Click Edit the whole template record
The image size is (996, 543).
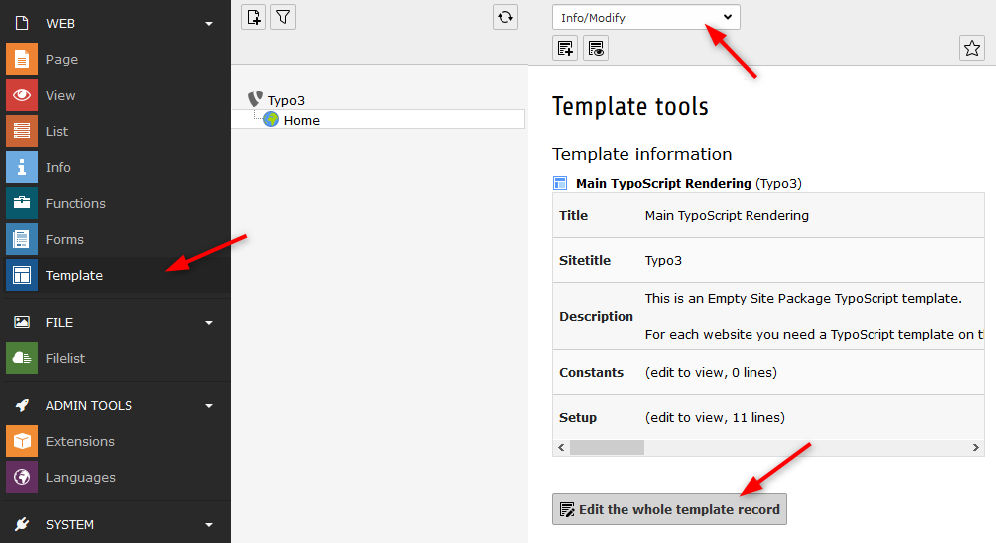coord(670,509)
